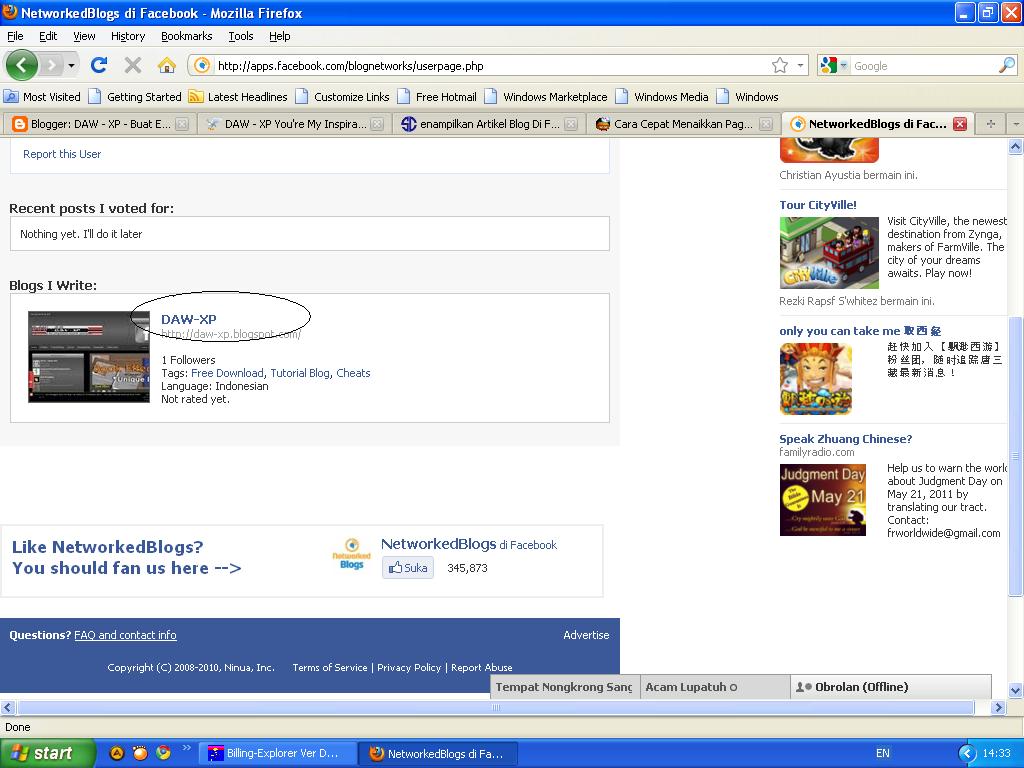
Task: Click the Judgment Day May 21 ad image
Action: click(823, 500)
